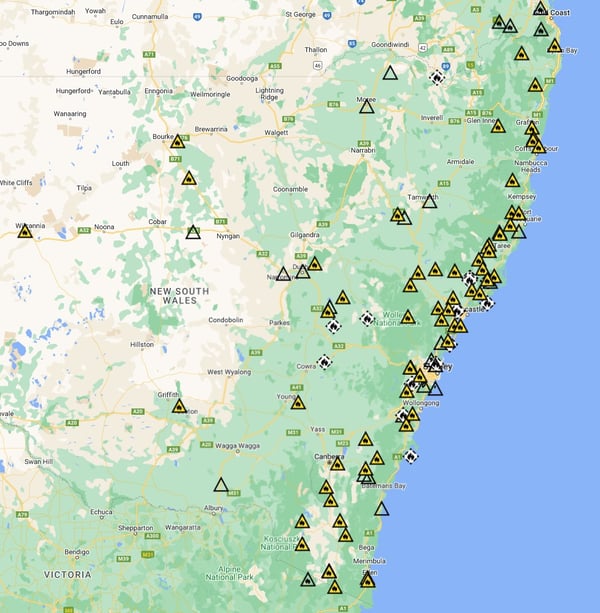This screenshot has width=600, height=613.
Task: Click the fire marker east of Yass
Action: click(x=365, y=439)
